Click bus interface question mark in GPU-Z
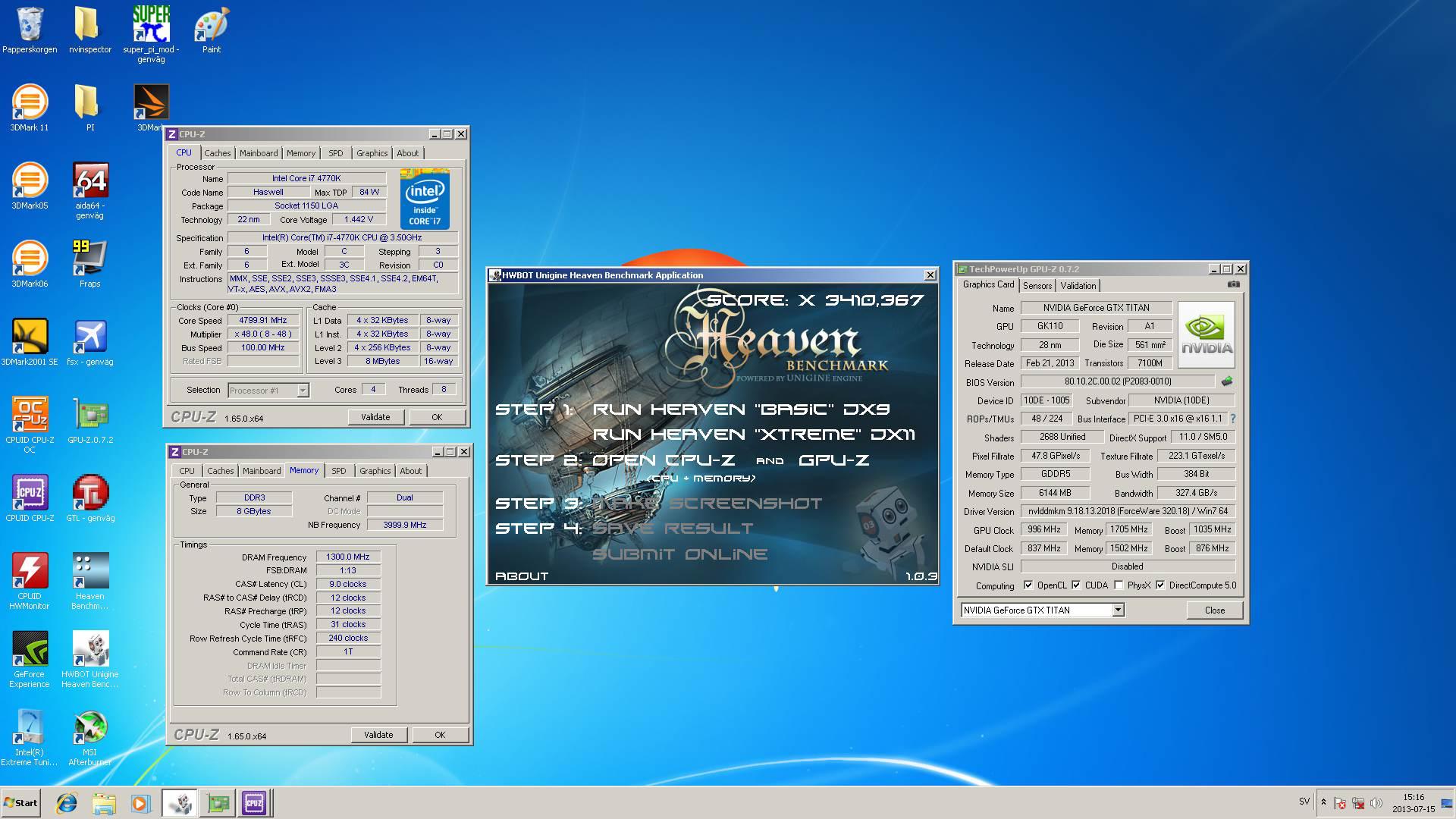The image size is (1456, 819). 1232,419
